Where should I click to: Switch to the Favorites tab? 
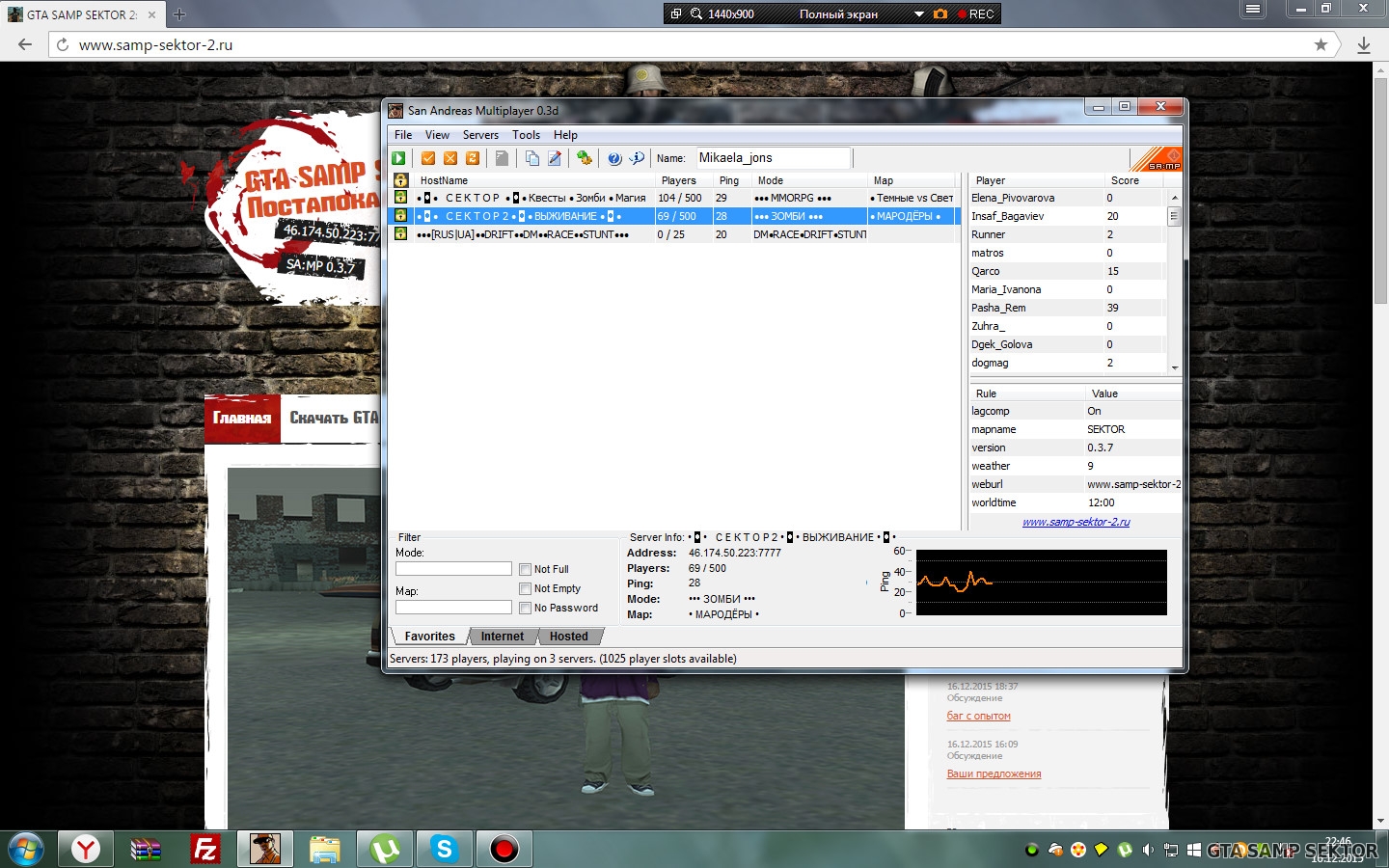pos(429,637)
